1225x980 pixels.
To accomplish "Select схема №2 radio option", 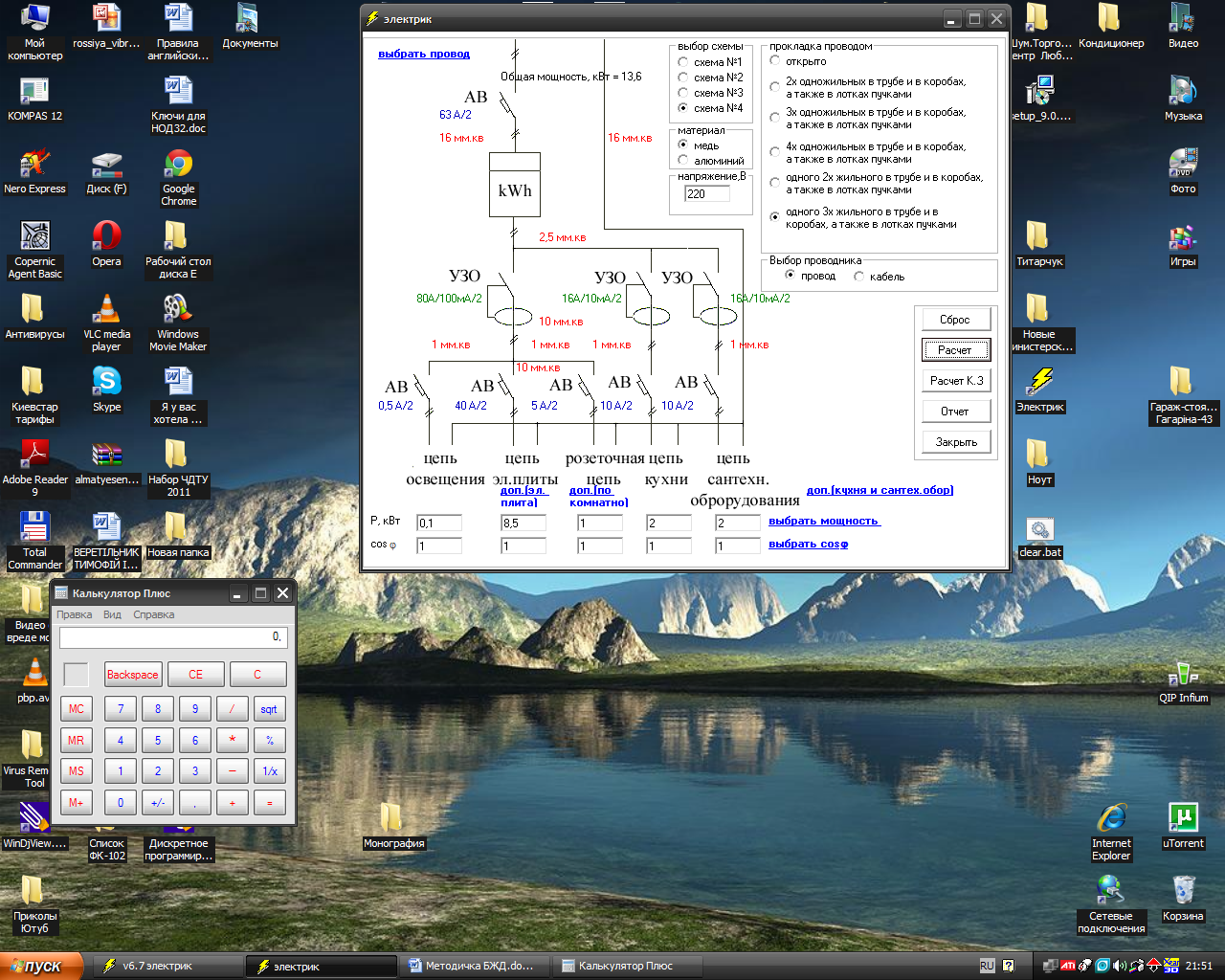I will (683, 78).
